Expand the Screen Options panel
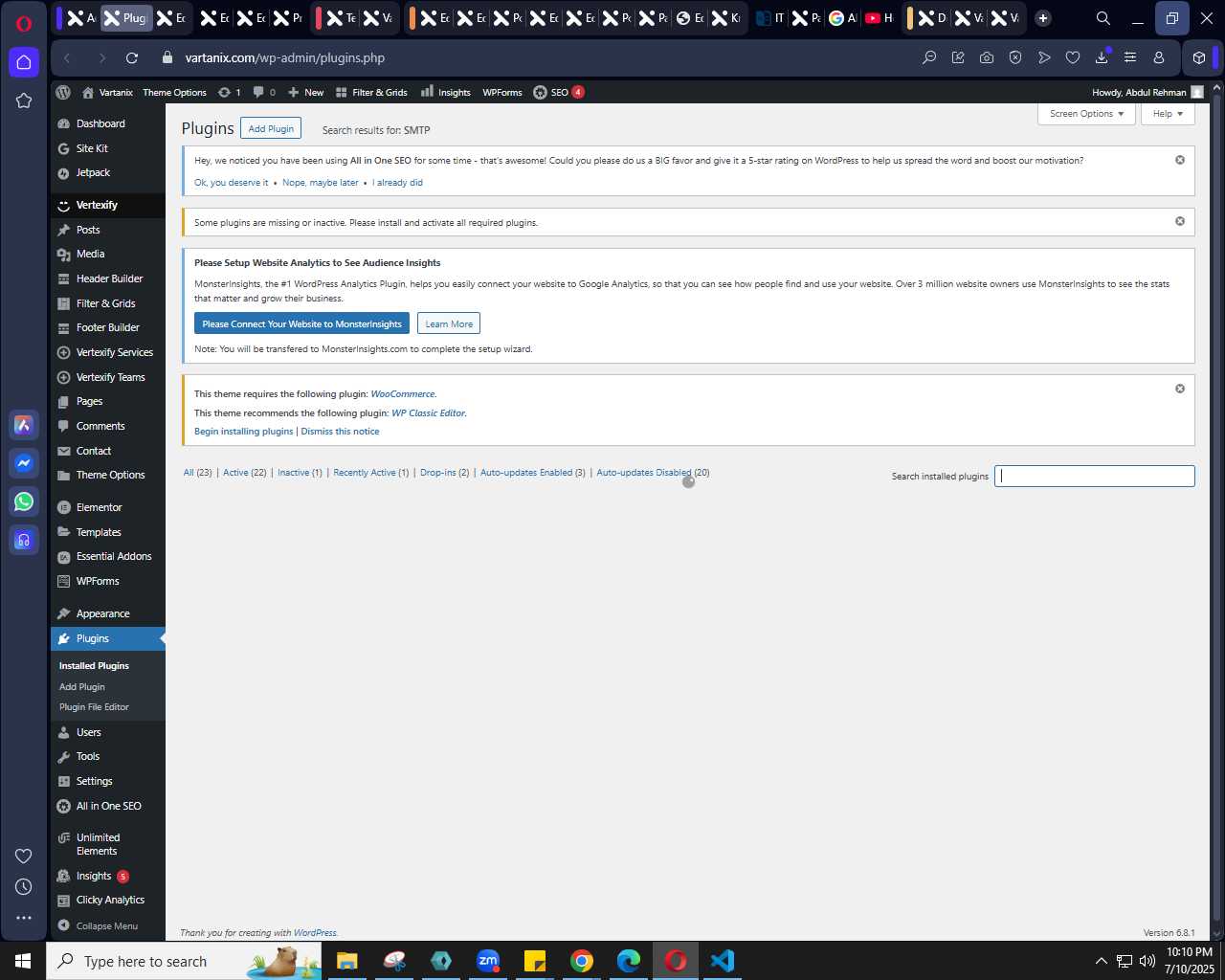Image resolution: width=1225 pixels, height=980 pixels. [x=1086, y=114]
